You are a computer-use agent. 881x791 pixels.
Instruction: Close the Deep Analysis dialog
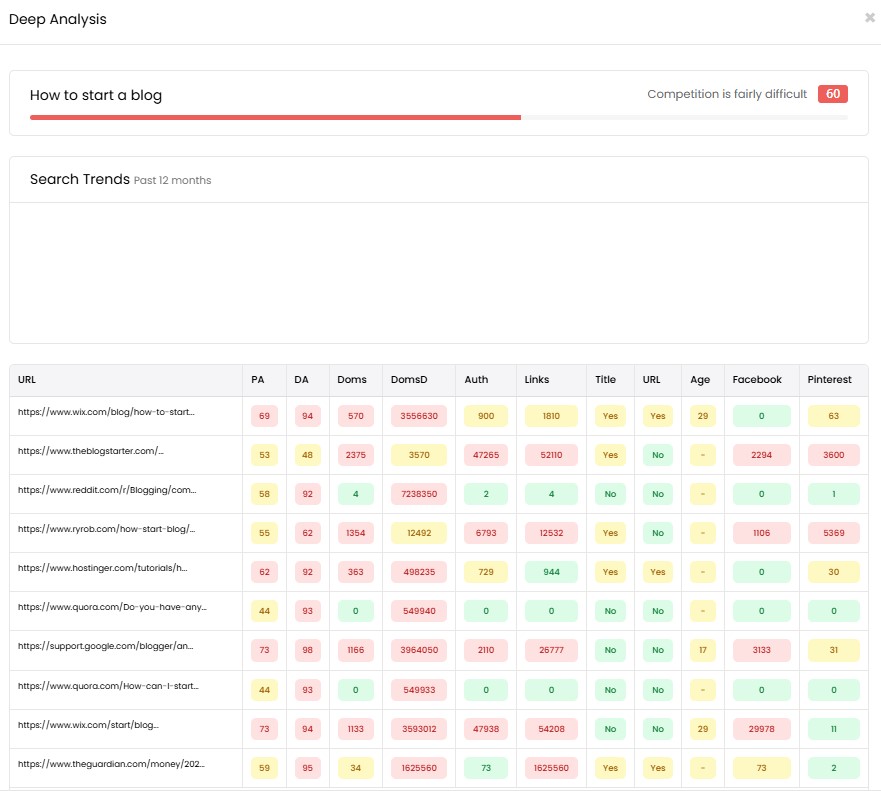[870, 18]
